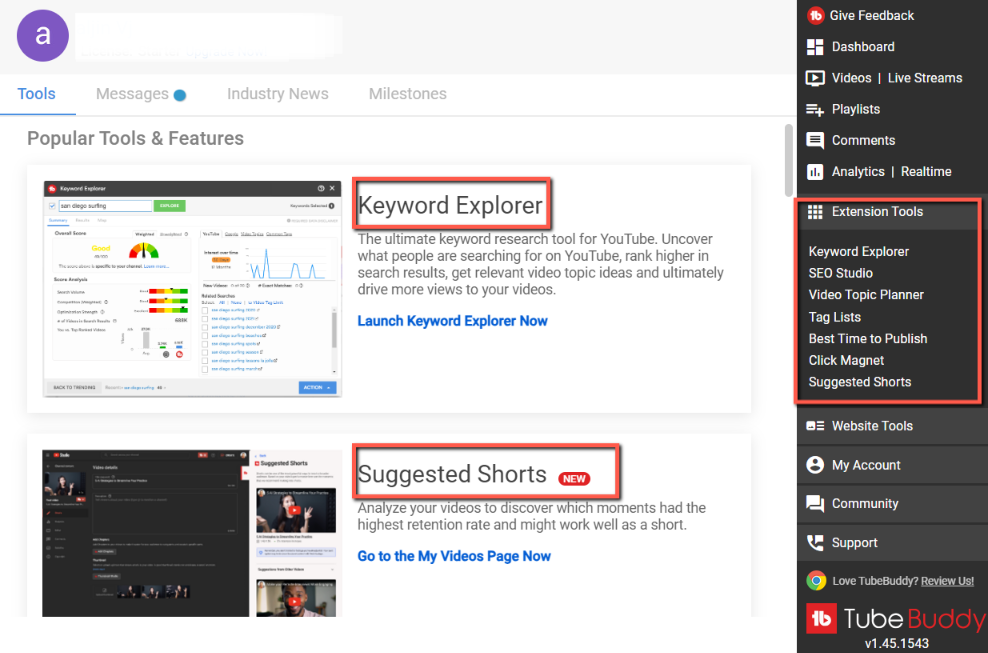Toggle the keyword checkbox in the preview
This screenshot has height=653, width=988.
click(x=52, y=205)
